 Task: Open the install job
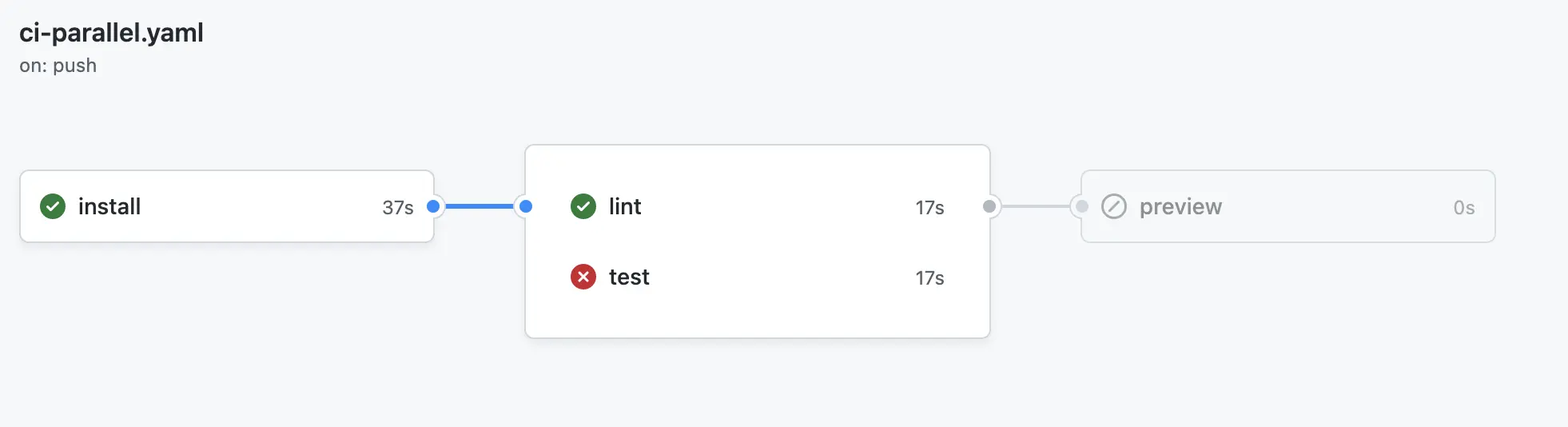tap(227, 206)
